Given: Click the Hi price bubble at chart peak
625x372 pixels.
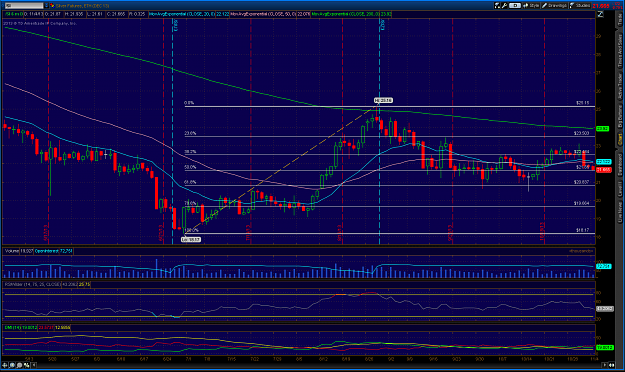Looking at the screenshot, I should coord(383,100).
